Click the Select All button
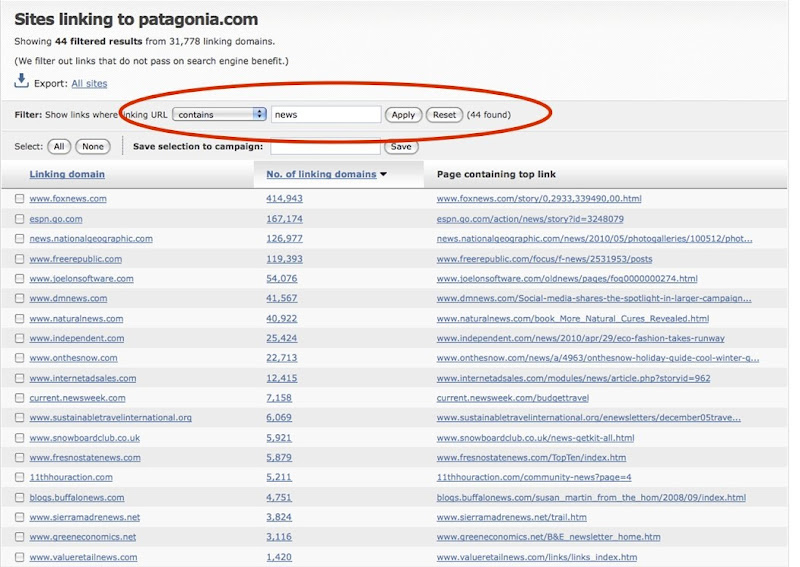This screenshot has width=800, height=567. coord(59,146)
